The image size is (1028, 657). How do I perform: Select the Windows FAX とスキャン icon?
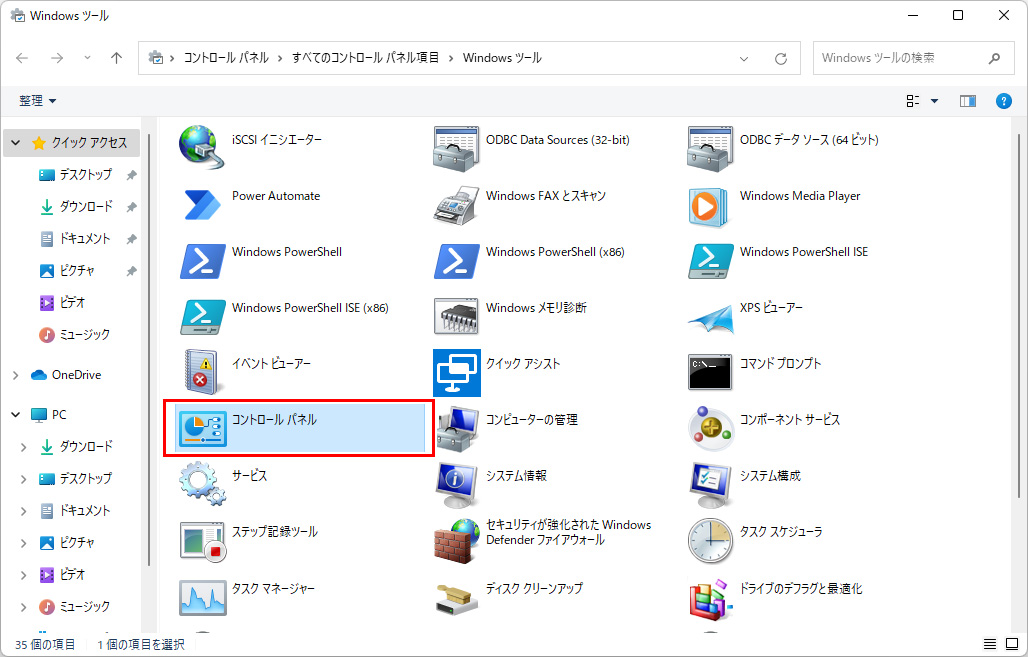pyautogui.click(x=456, y=205)
